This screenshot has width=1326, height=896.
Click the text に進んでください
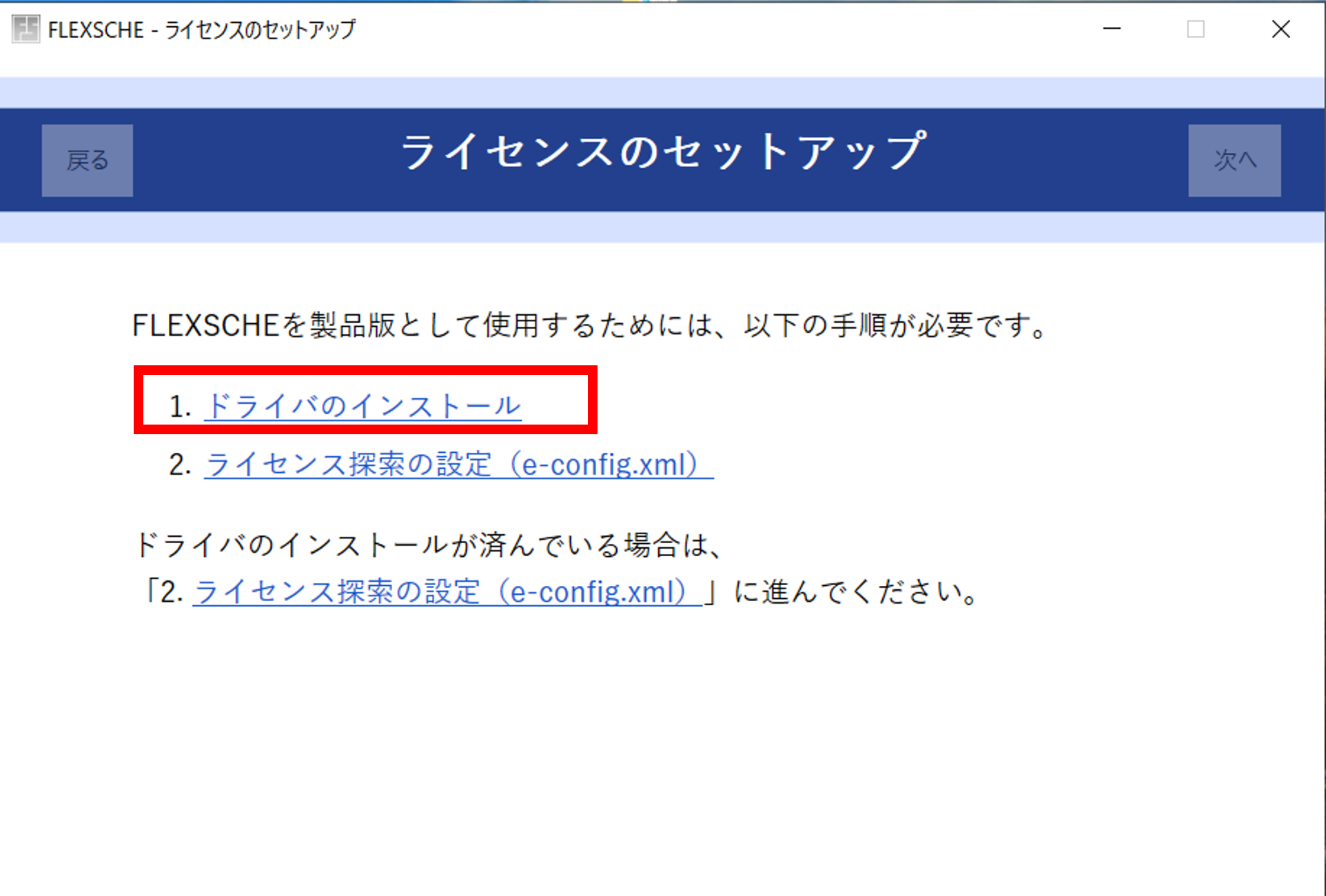855,592
